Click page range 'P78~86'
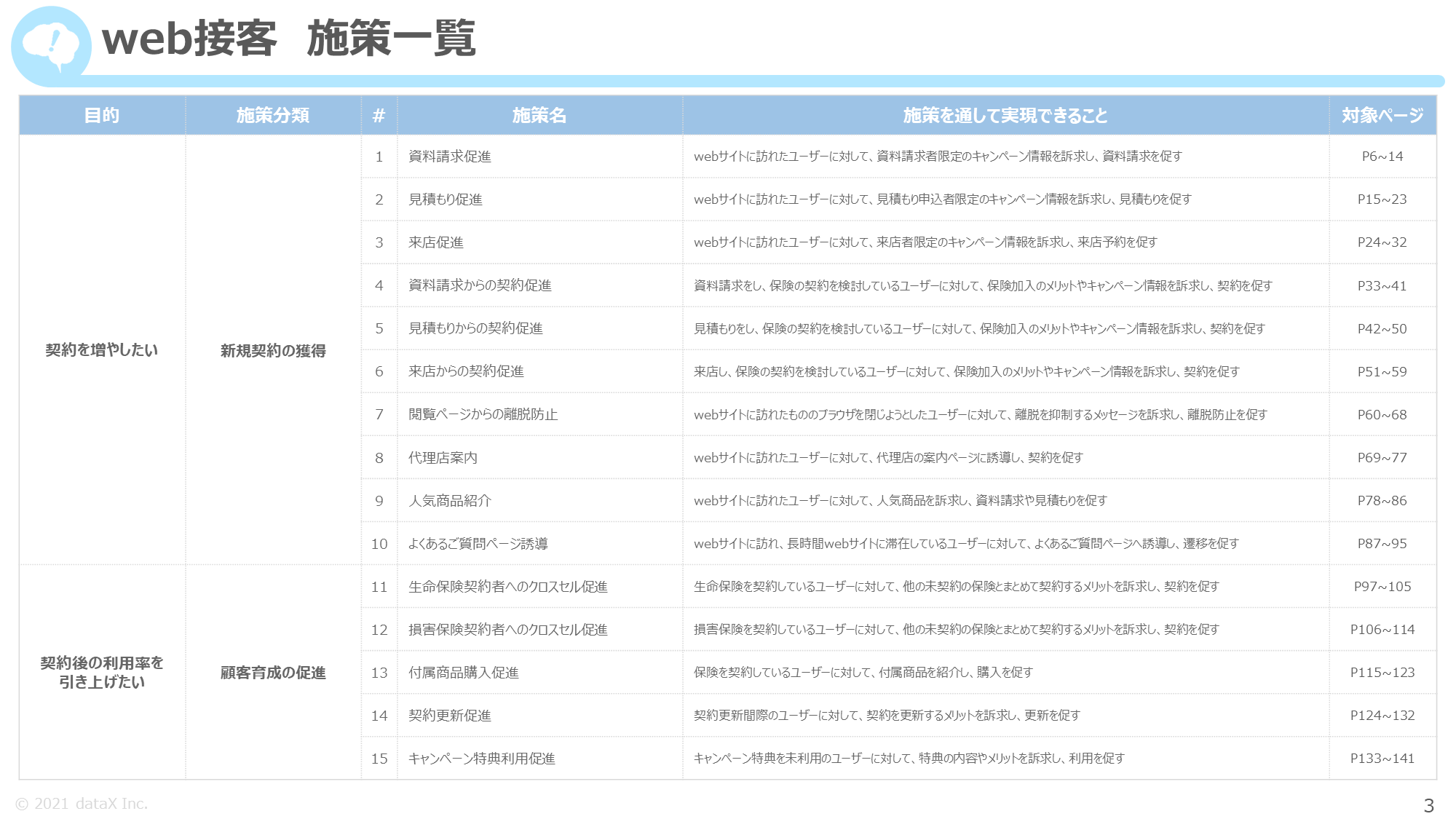1456x819 pixels. point(1382,501)
